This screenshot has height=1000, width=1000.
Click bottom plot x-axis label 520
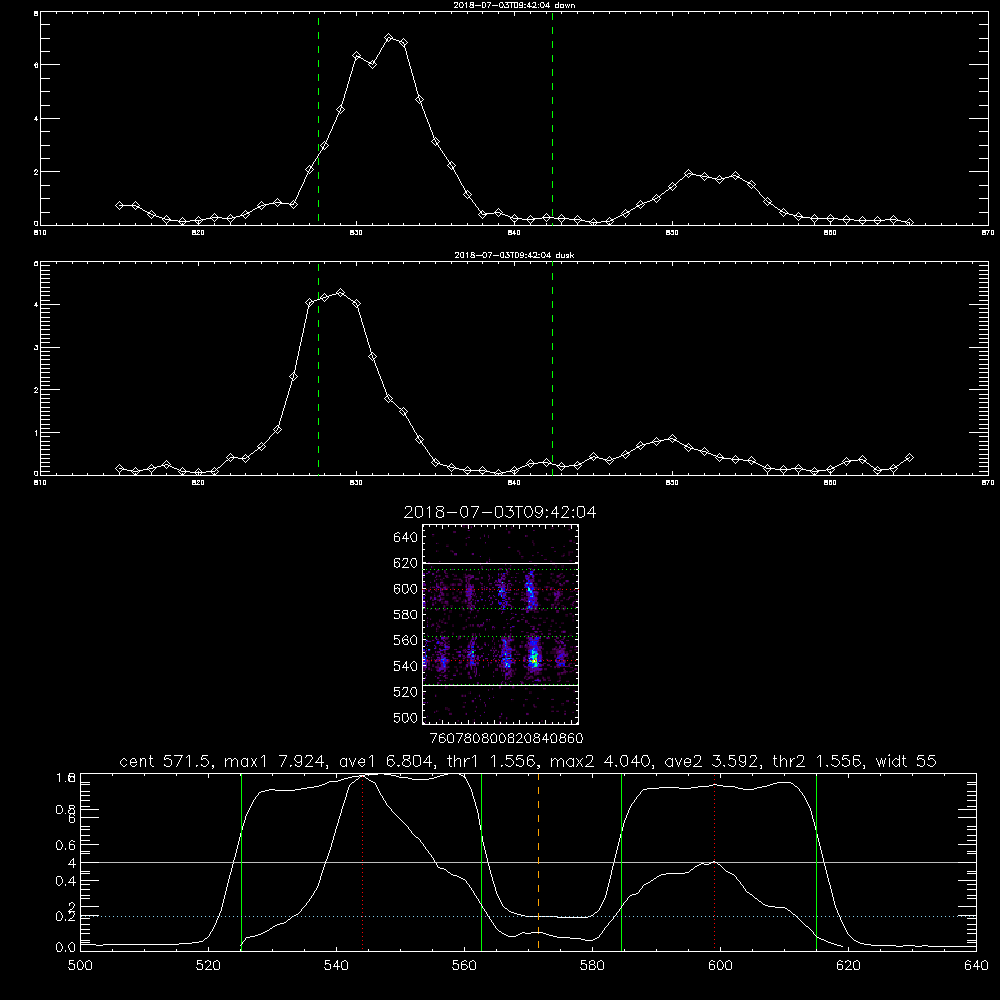208,966
